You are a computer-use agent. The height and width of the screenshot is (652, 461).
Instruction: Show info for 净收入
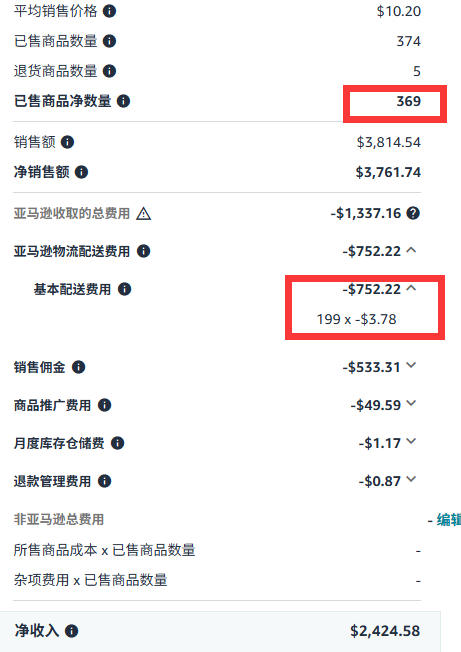coord(71,631)
